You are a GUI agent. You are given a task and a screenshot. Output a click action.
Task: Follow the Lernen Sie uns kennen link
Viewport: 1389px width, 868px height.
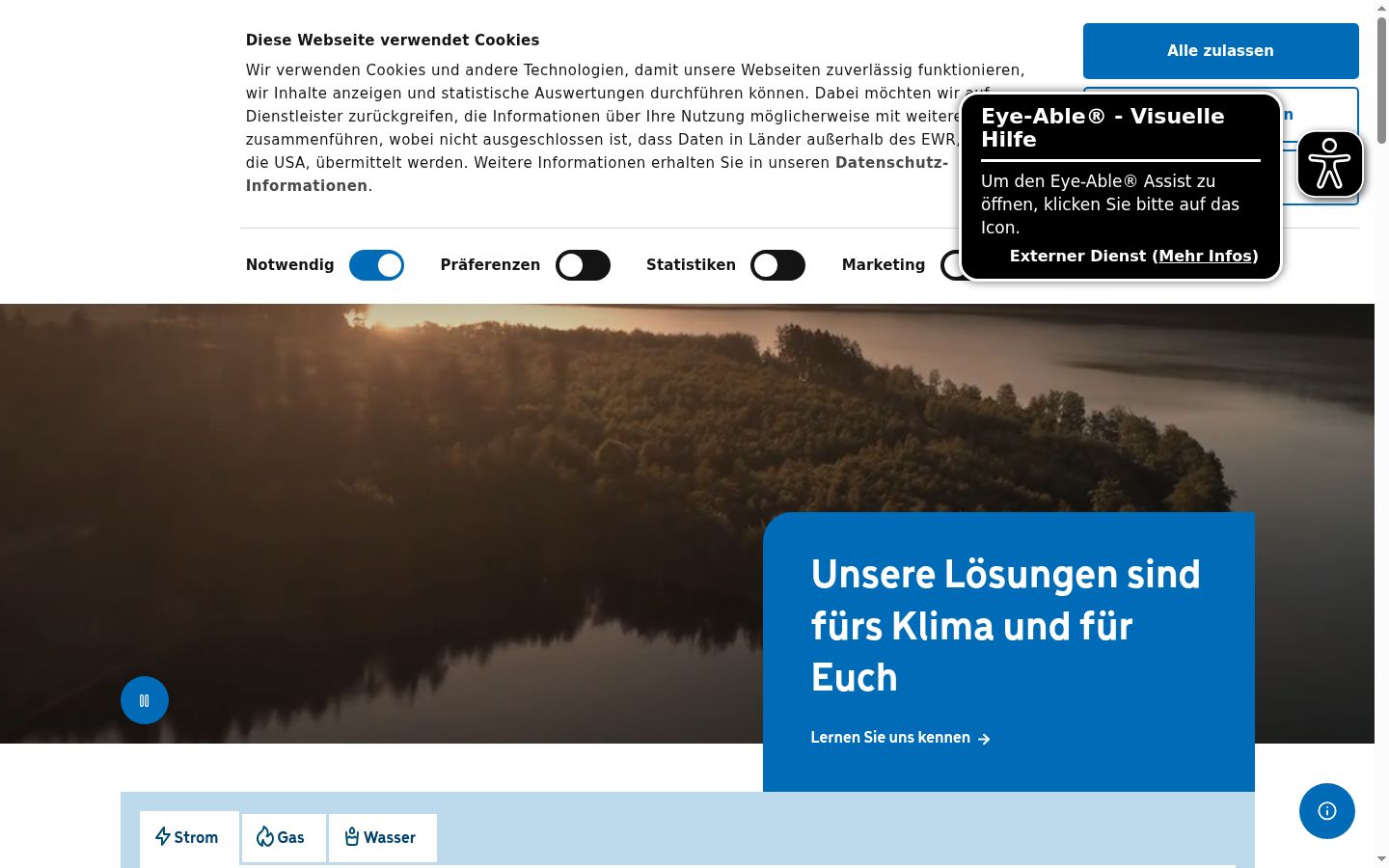pyautogui.click(x=900, y=738)
